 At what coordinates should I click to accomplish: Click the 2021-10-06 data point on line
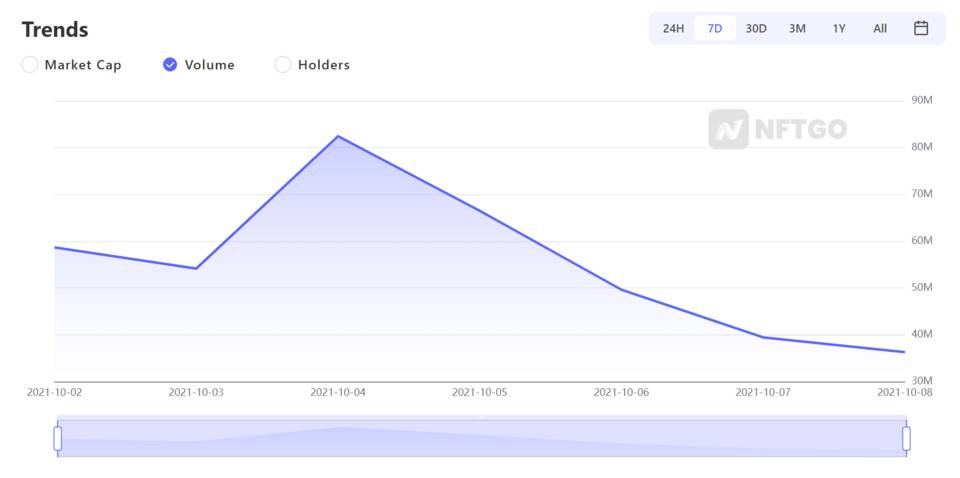621,289
